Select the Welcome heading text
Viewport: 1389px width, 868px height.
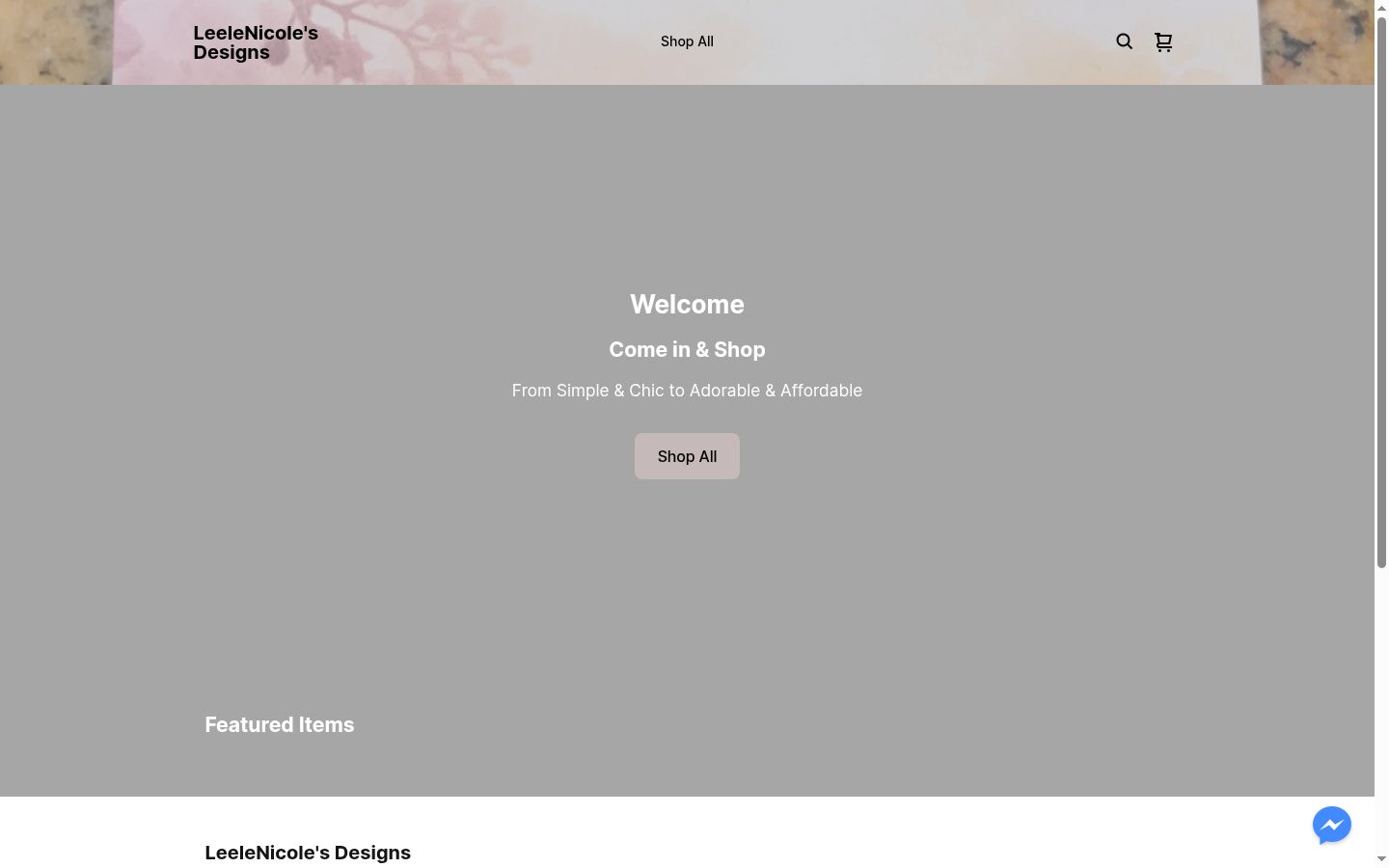(687, 305)
